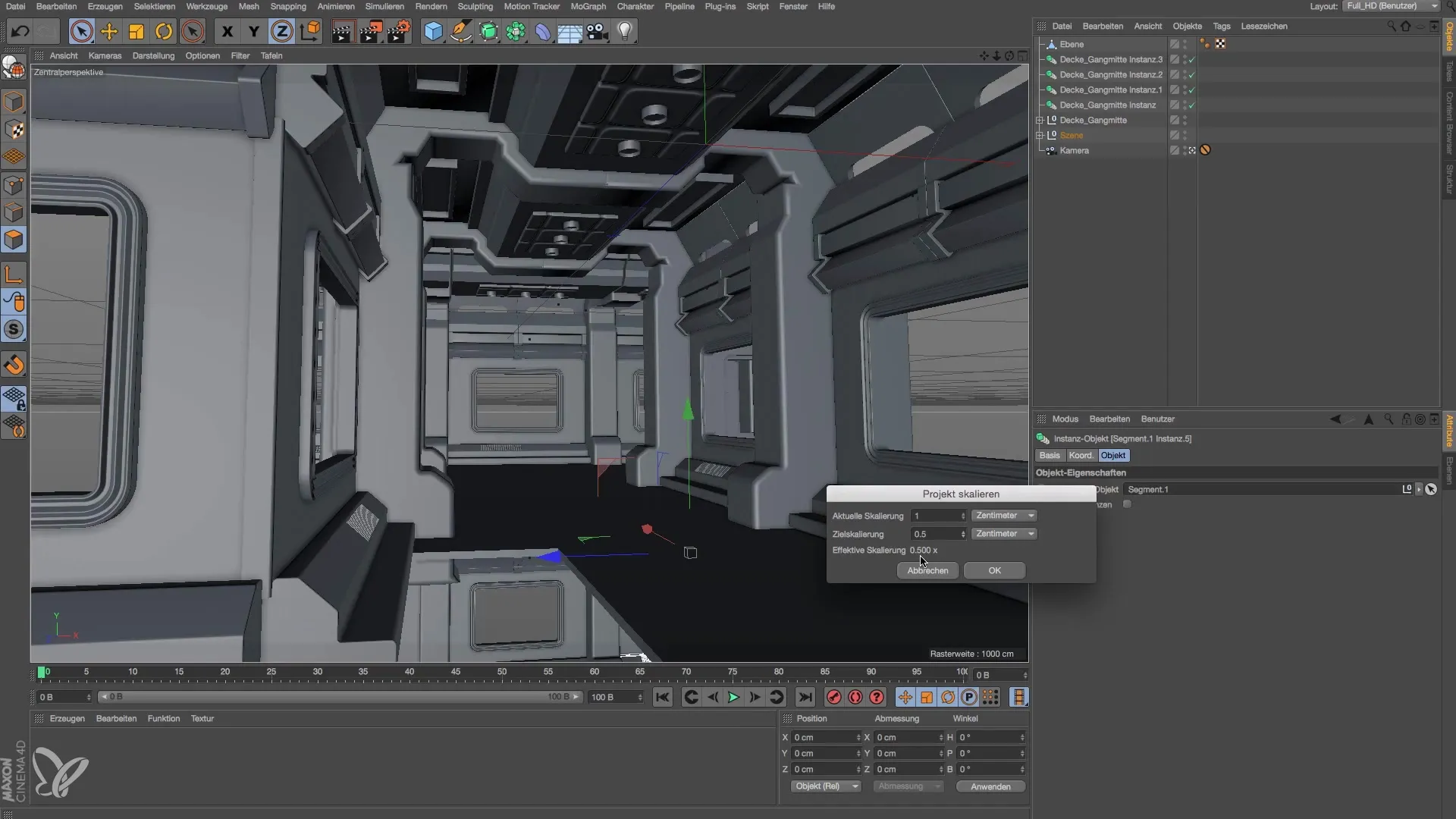1456x819 pixels.
Task: Go to start of animation
Action: click(x=662, y=697)
